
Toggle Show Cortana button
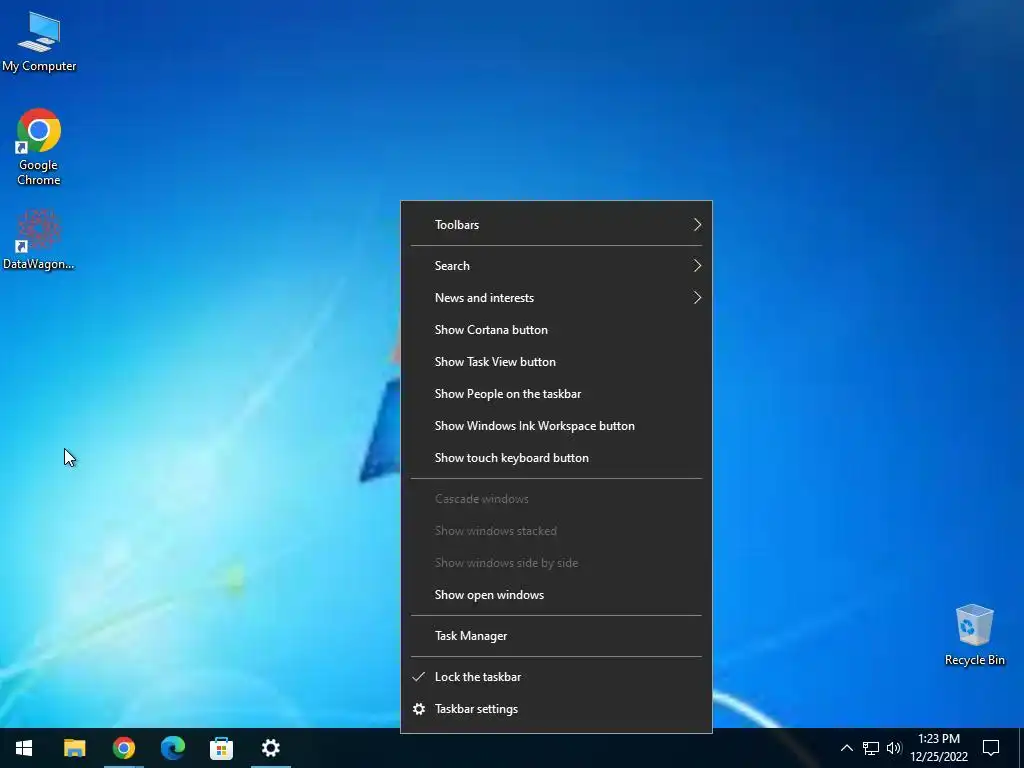tap(556, 330)
